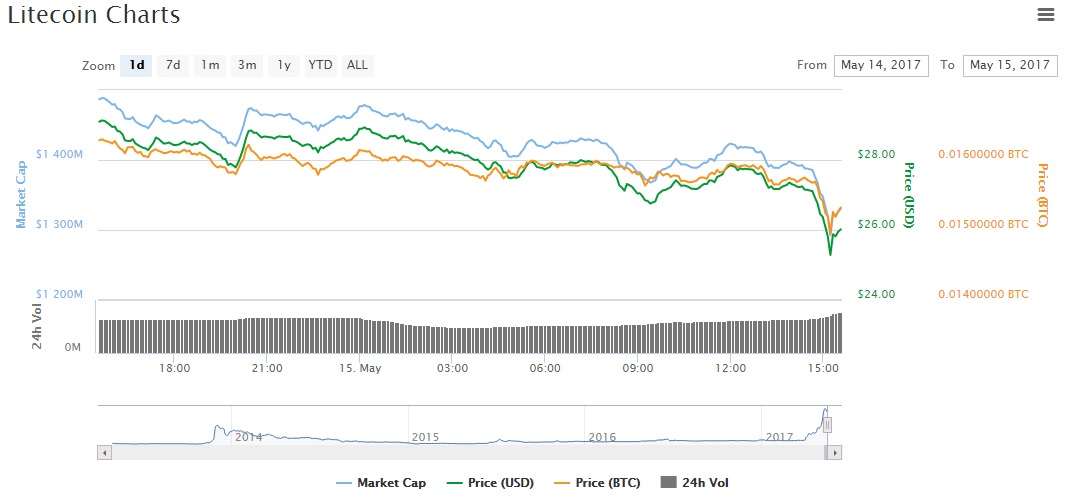This screenshot has height=501, width=1069.
Task: Edit the From date field
Action: [x=881, y=65]
